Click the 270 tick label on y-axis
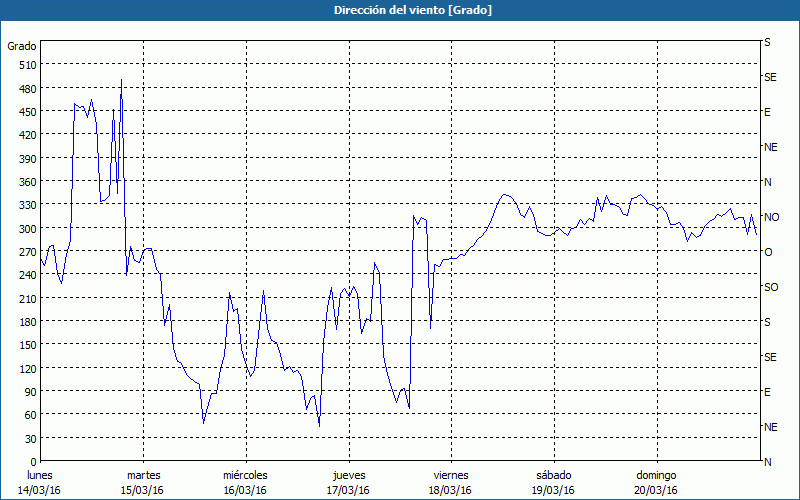 click(26, 252)
